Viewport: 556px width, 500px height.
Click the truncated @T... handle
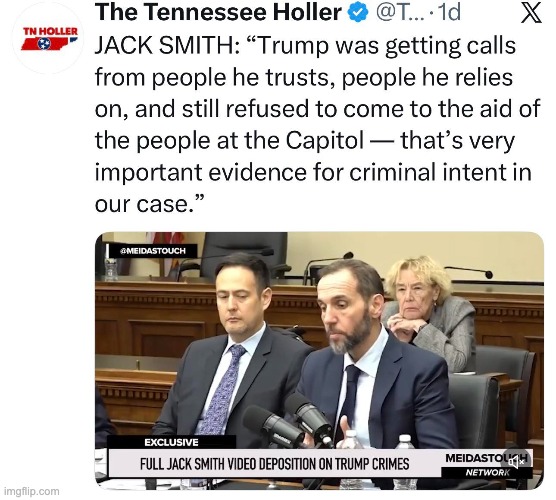point(400,13)
